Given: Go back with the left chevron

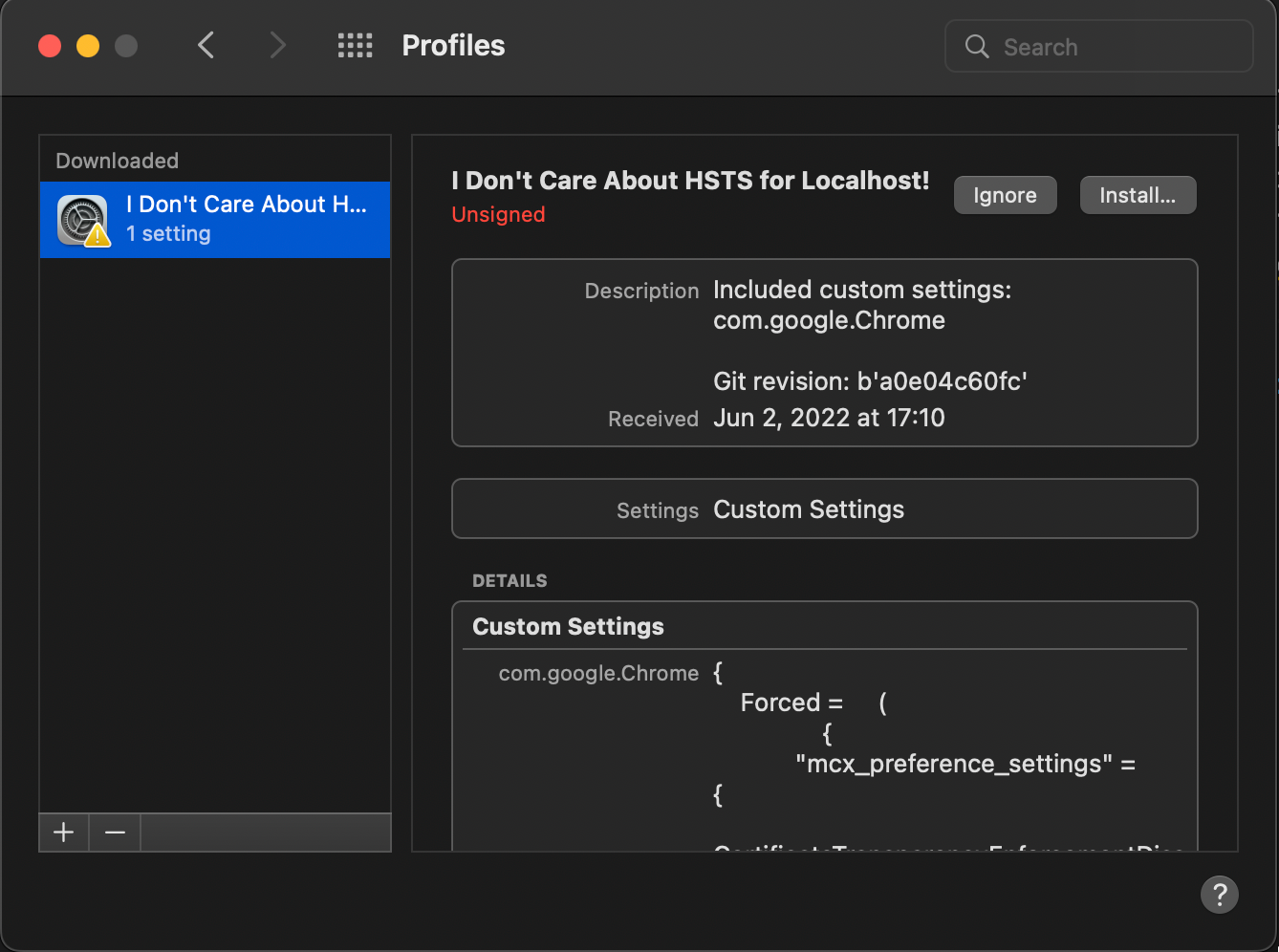Looking at the screenshot, I should click(206, 45).
